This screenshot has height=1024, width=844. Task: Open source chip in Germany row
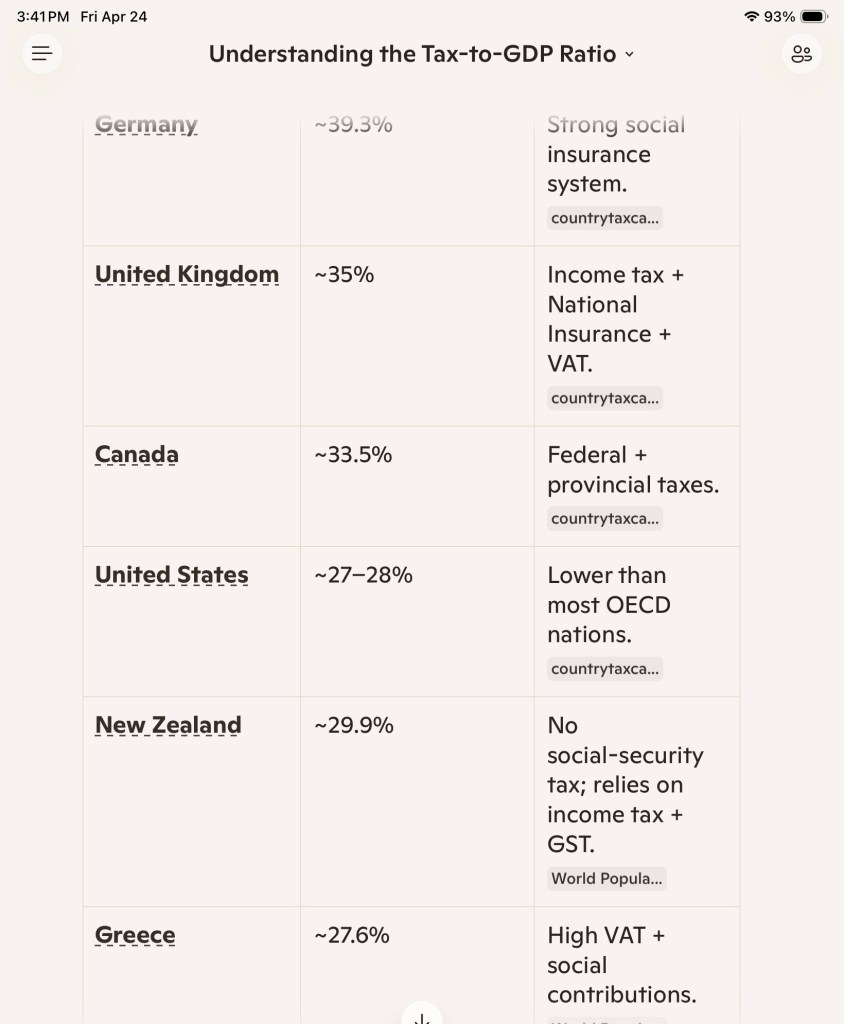pyautogui.click(x=605, y=218)
